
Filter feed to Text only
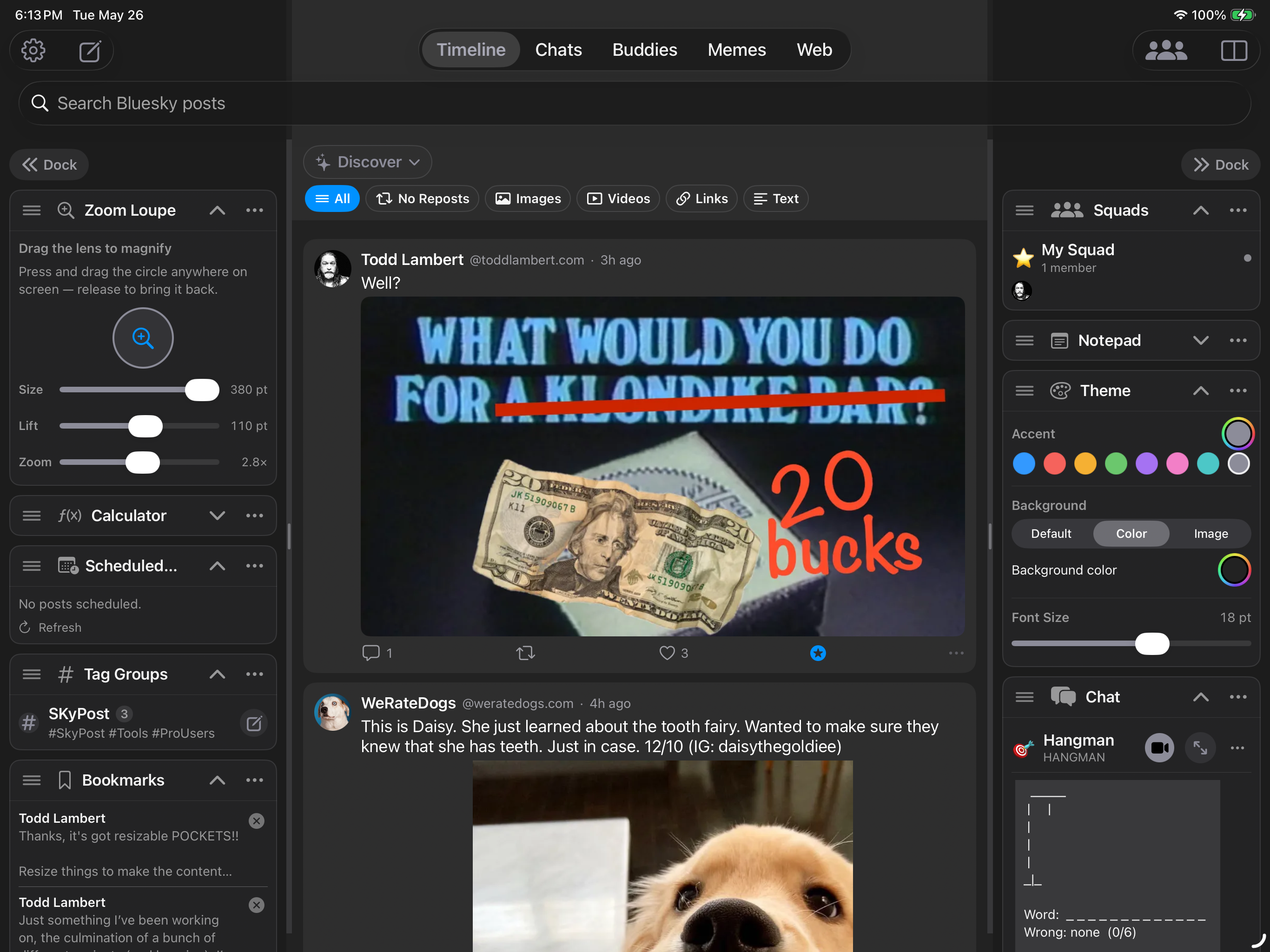(776, 198)
